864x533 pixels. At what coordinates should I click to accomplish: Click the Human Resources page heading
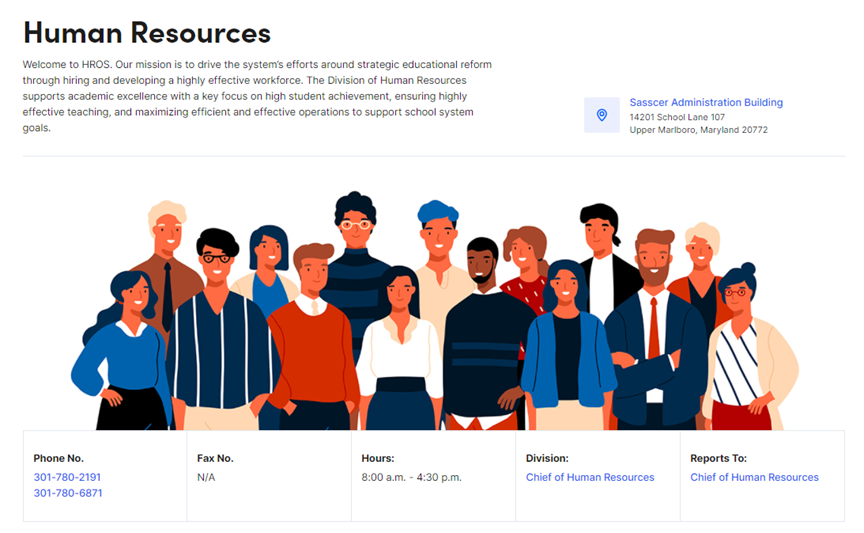click(147, 33)
